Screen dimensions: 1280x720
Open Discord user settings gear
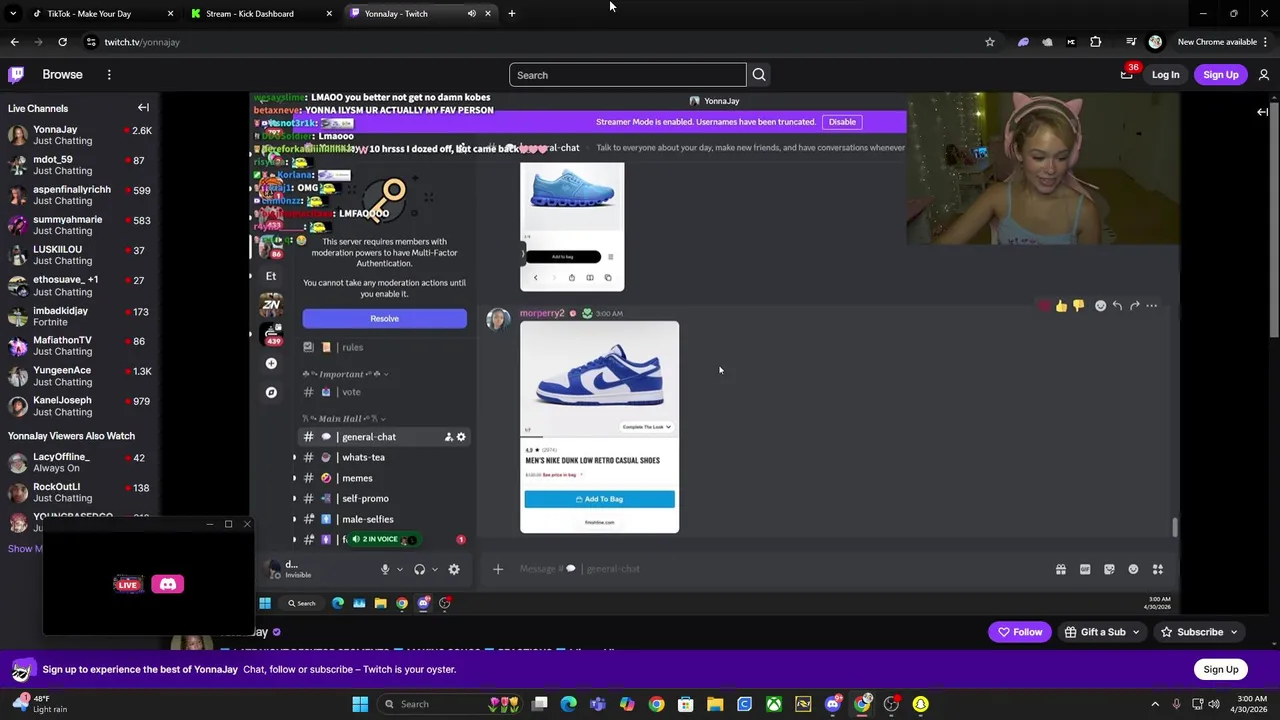tap(454, 569)
